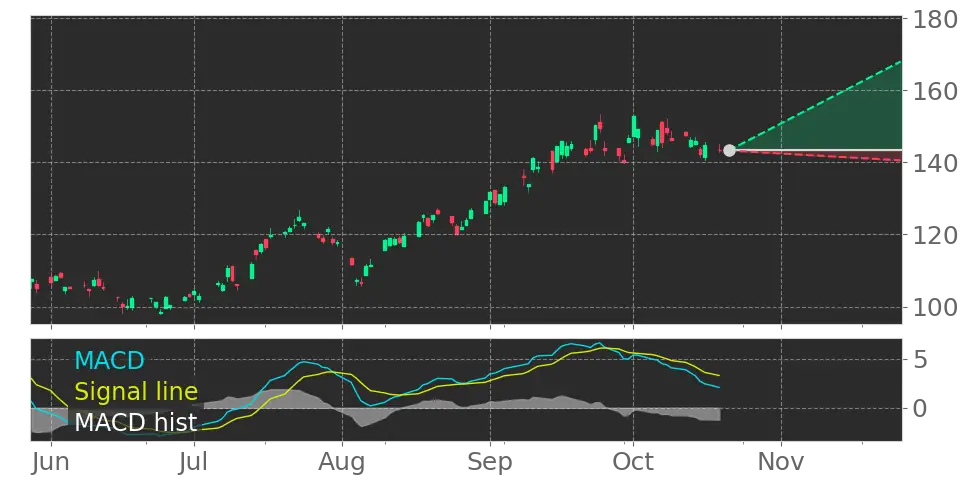Click the Jun month label on axis

(x=51, y=462)
